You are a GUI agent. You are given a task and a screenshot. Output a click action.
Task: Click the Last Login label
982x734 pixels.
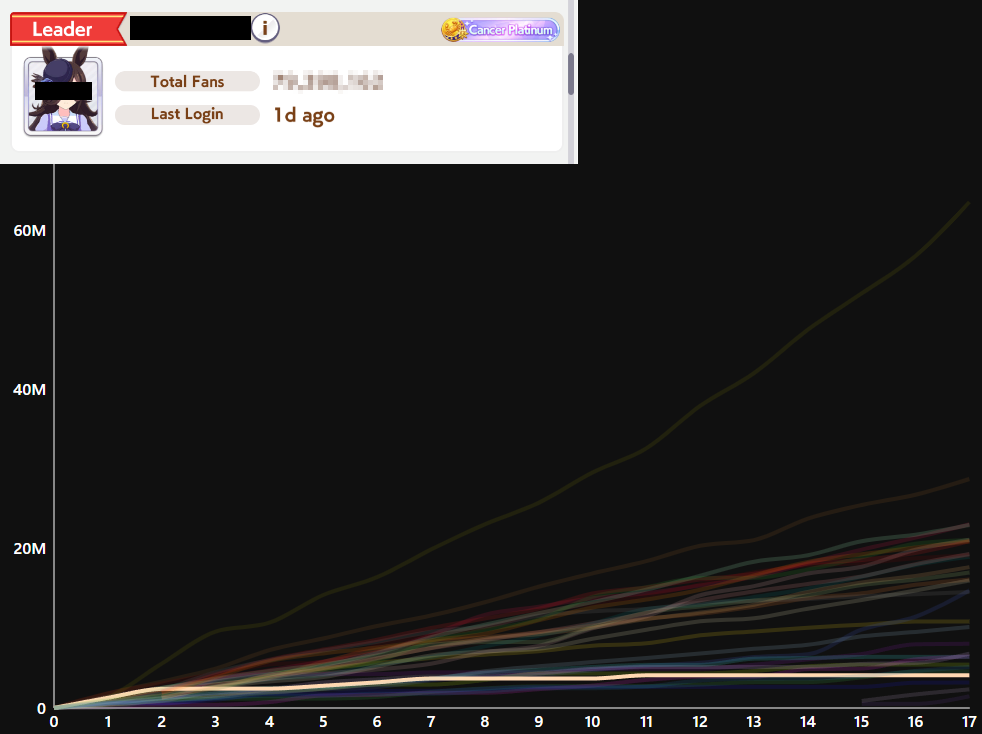click(187, 114)
